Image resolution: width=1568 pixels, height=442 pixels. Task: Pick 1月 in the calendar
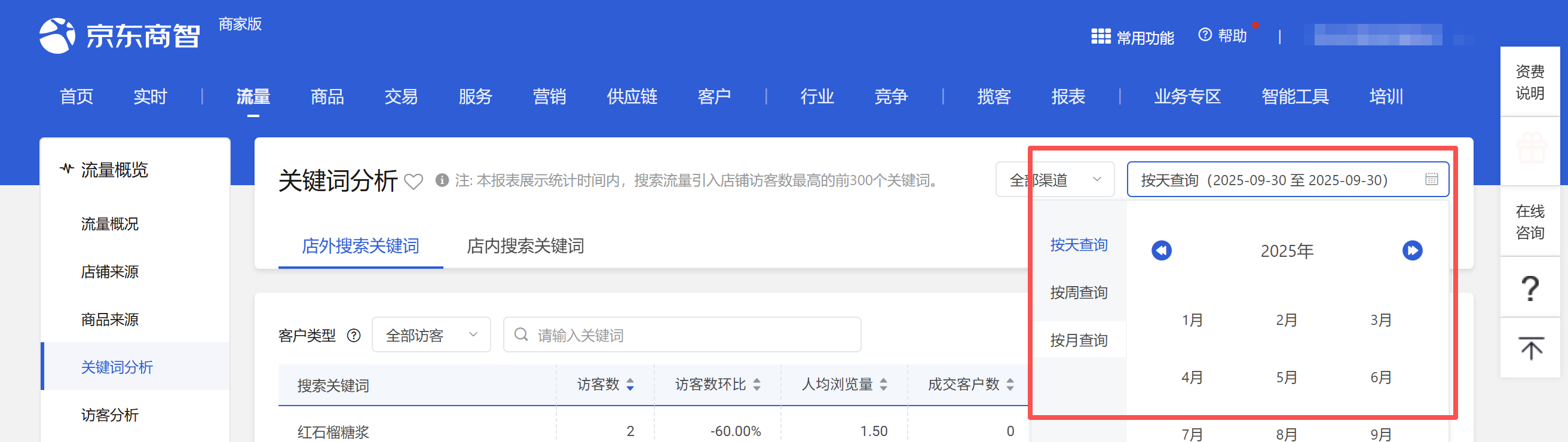coord(1192,320)
